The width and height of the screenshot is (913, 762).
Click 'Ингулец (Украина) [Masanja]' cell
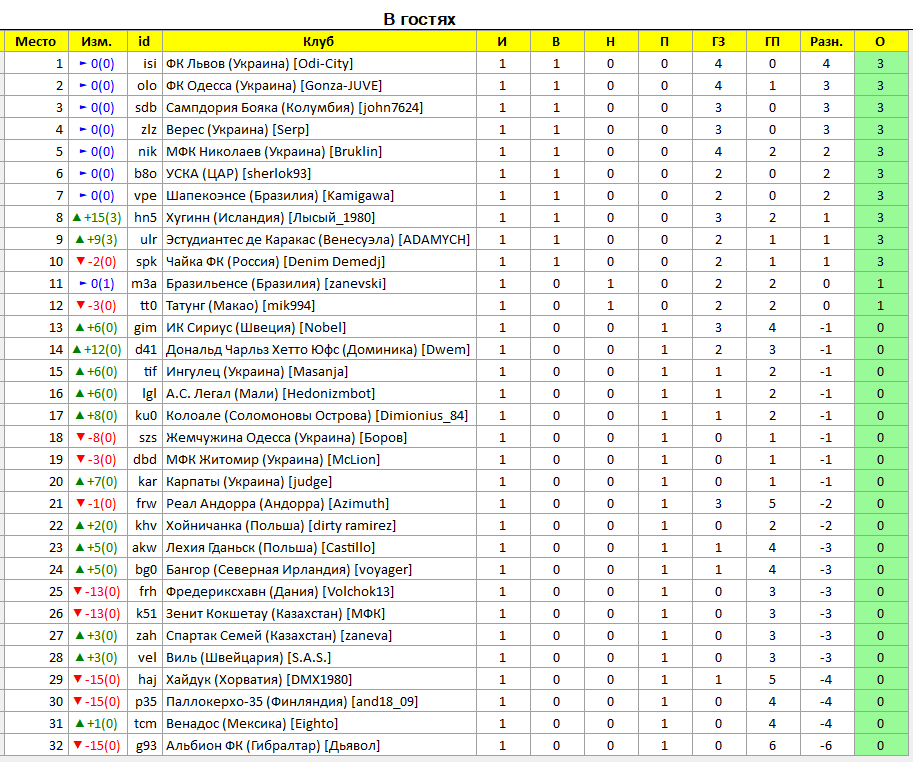pyautogui.click(x=319, y=371)
